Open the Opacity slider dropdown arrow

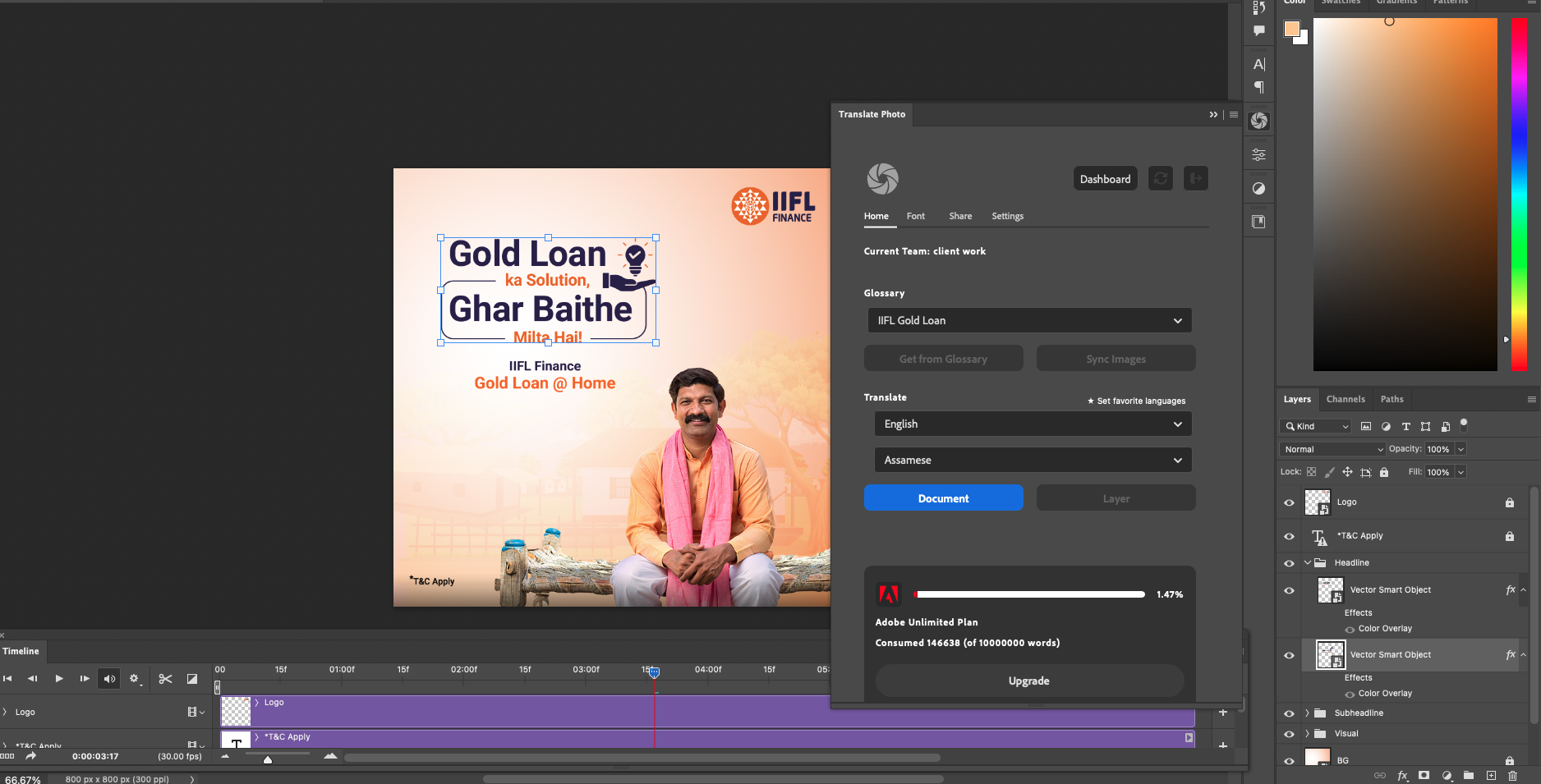pyautogui.click(x=1460, y=449)
